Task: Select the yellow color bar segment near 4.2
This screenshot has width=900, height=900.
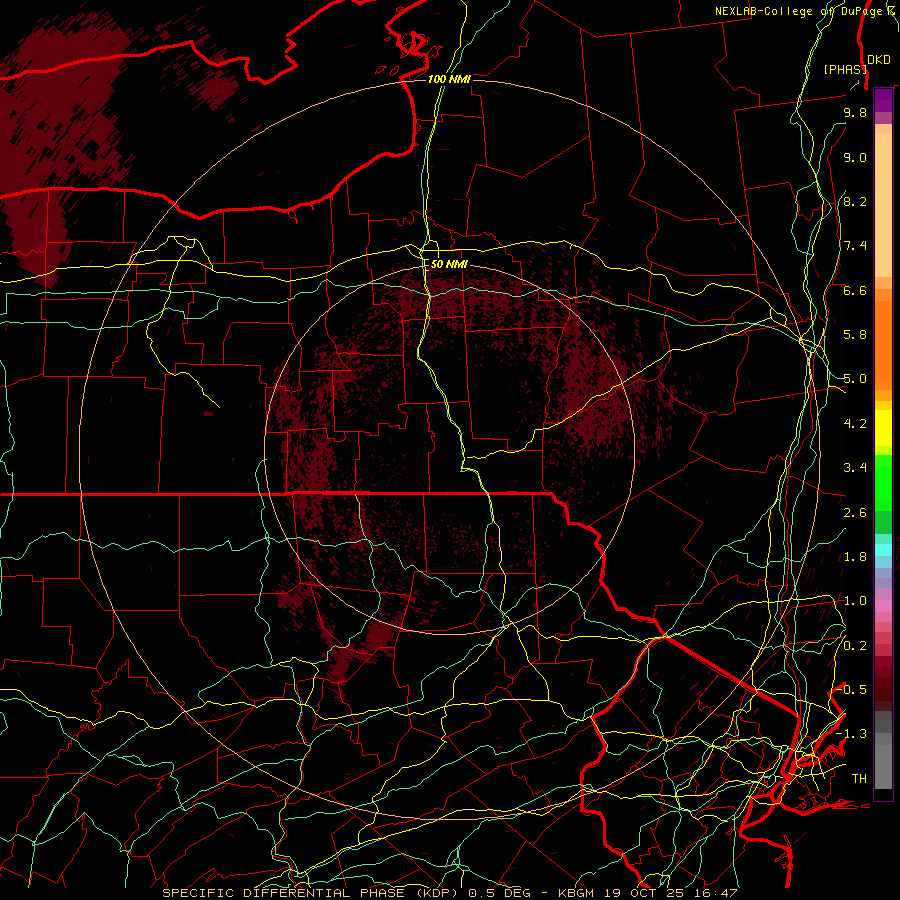Action: pos(883,428)
